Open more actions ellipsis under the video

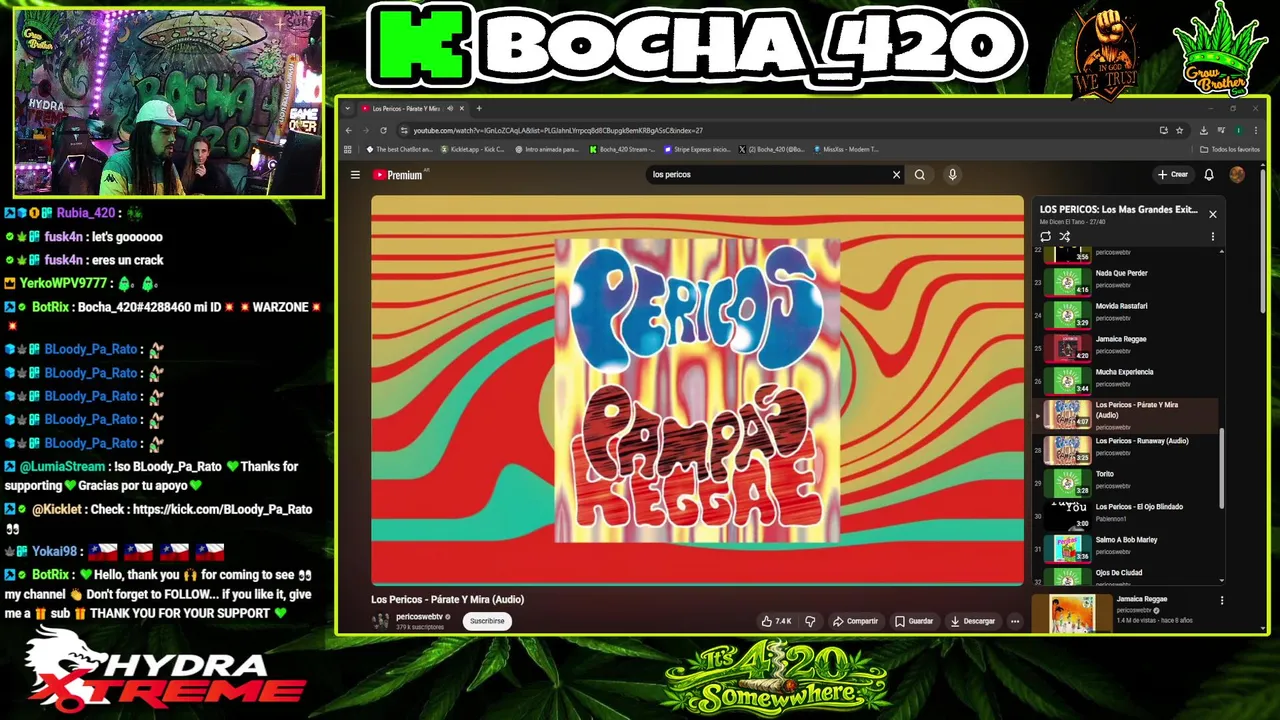click(1014, 621)
